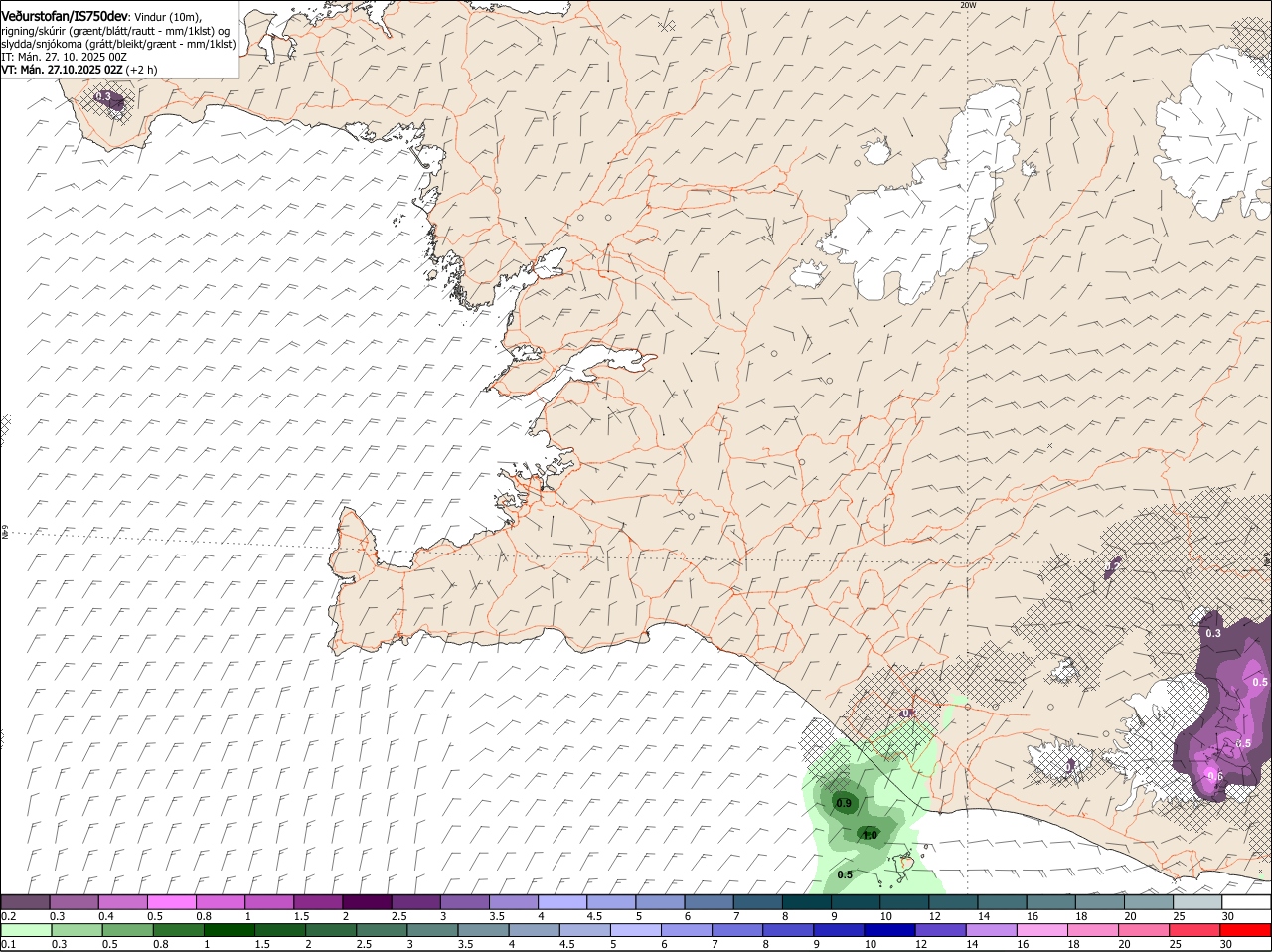Pick the hot pink 20 swatch in the rain legend
The width and height of the screenshot is (1272, 952).
coord(1143,931)
